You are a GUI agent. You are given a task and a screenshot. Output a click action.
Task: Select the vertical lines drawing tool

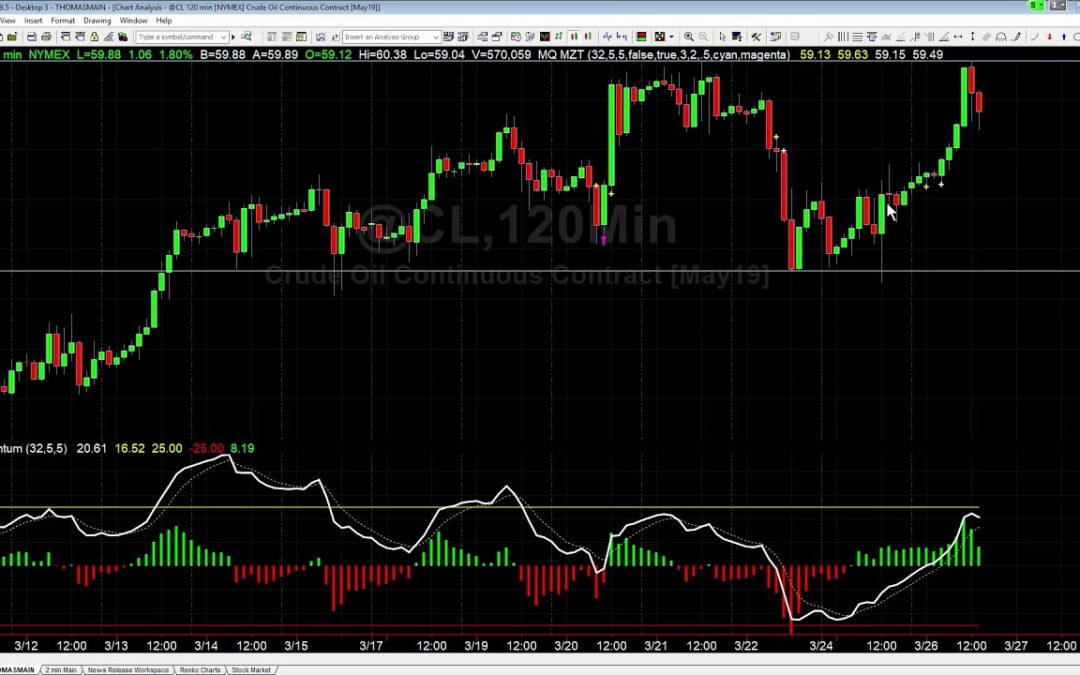click(x=843, y=37)
